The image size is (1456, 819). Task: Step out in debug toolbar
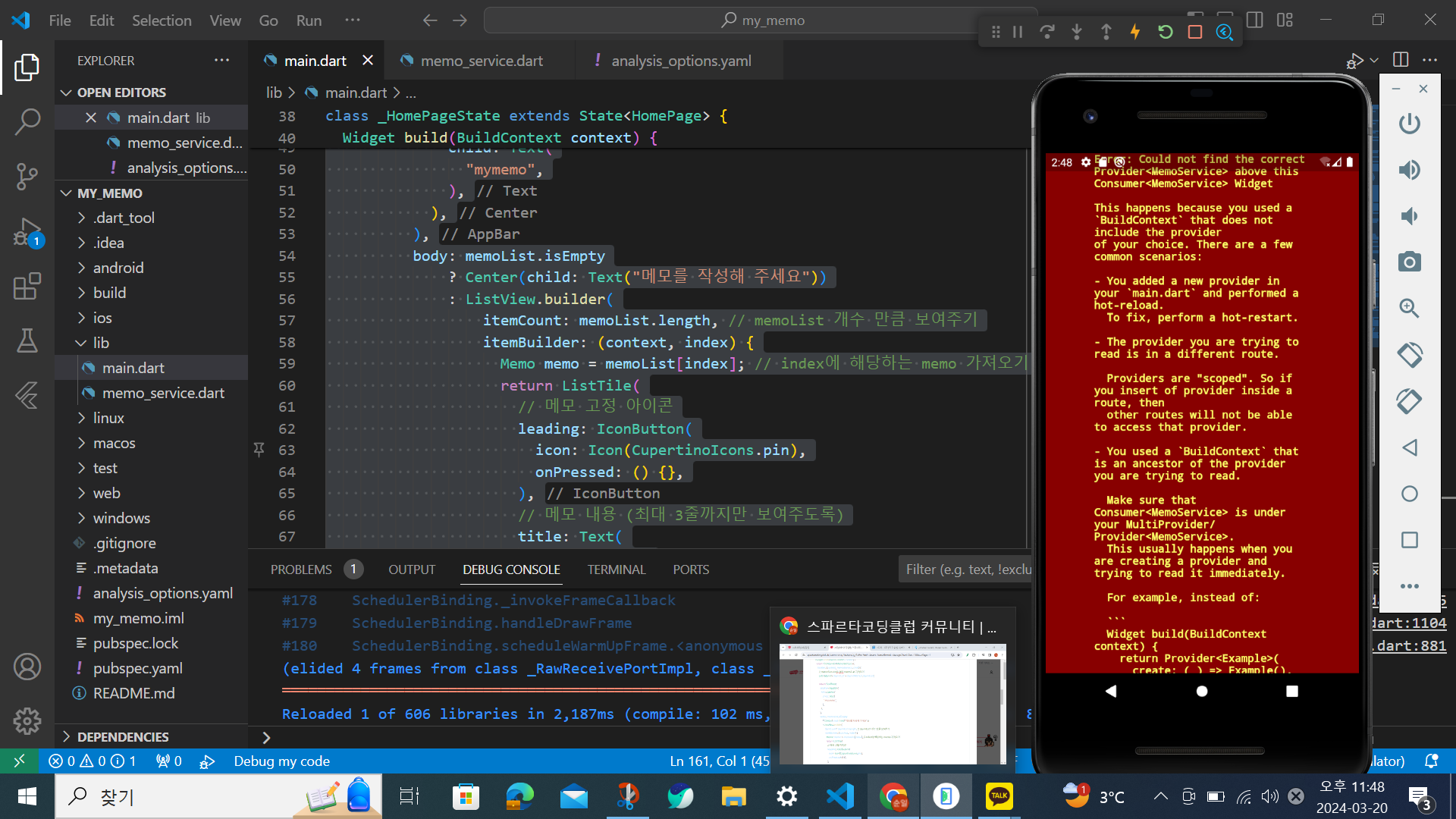coord(1106,32)
